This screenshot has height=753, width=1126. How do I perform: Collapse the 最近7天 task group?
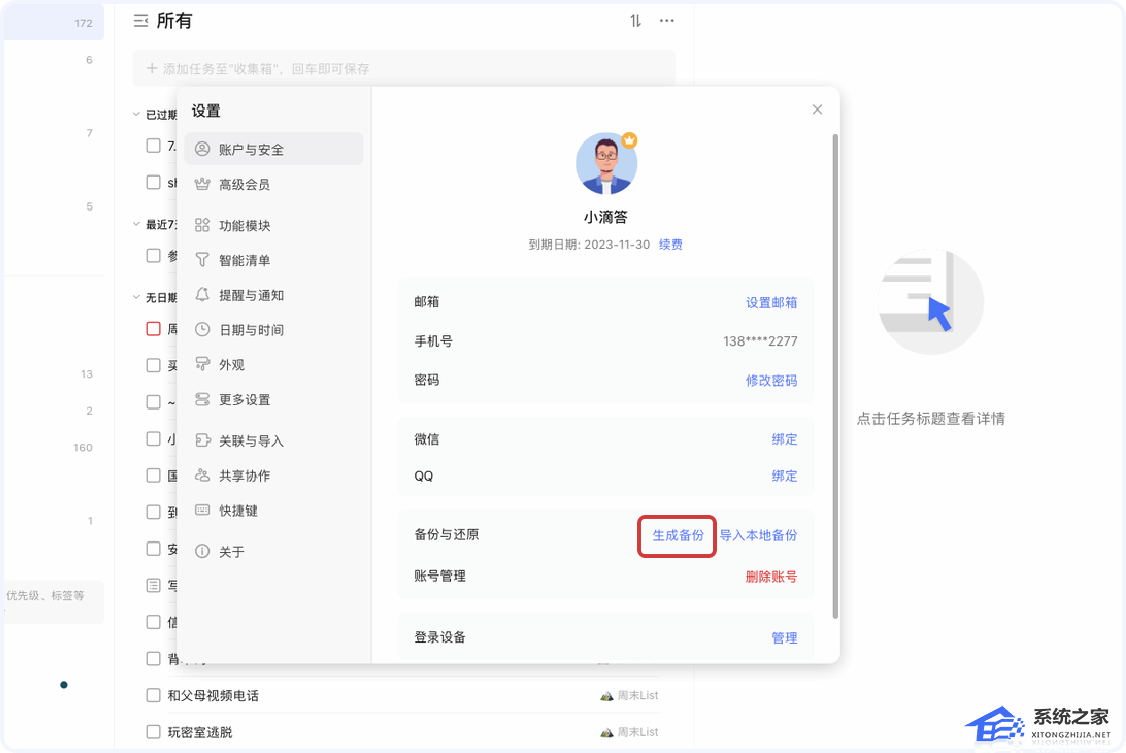click(x=137, y=225)
